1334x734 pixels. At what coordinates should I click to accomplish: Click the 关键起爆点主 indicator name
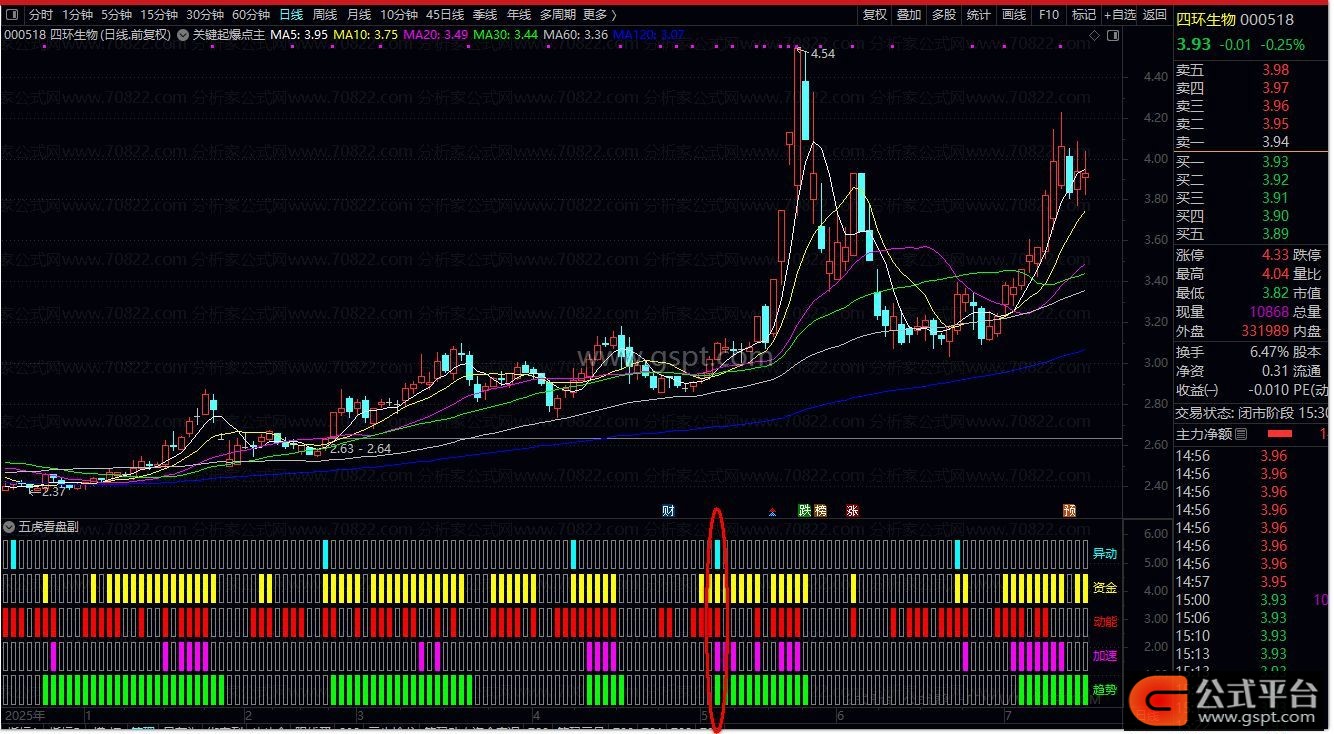[x=229, y=34]
